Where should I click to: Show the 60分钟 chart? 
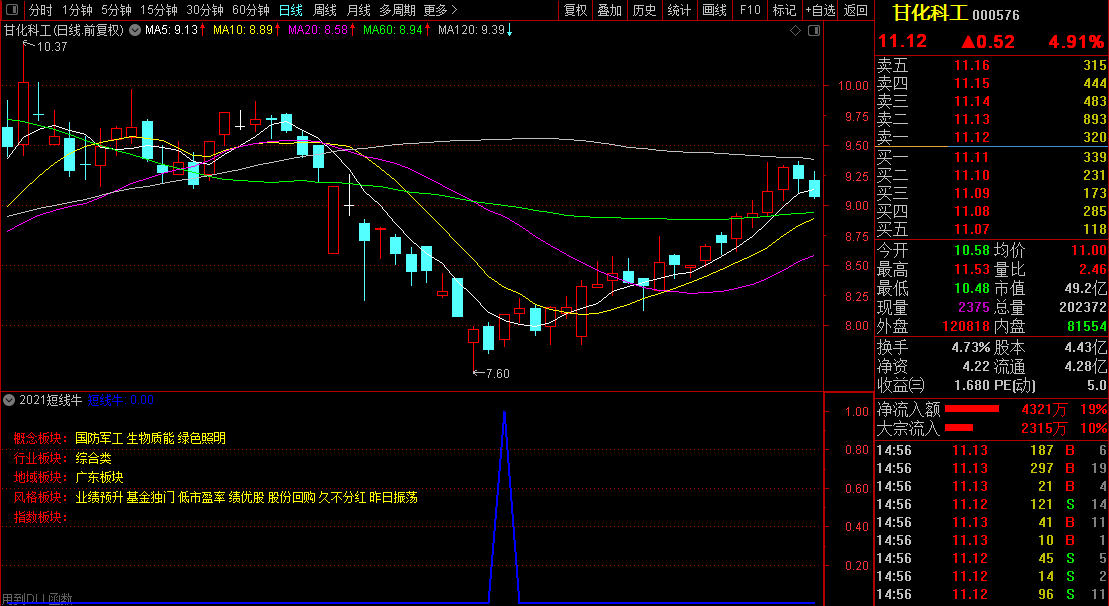point(251,10)
